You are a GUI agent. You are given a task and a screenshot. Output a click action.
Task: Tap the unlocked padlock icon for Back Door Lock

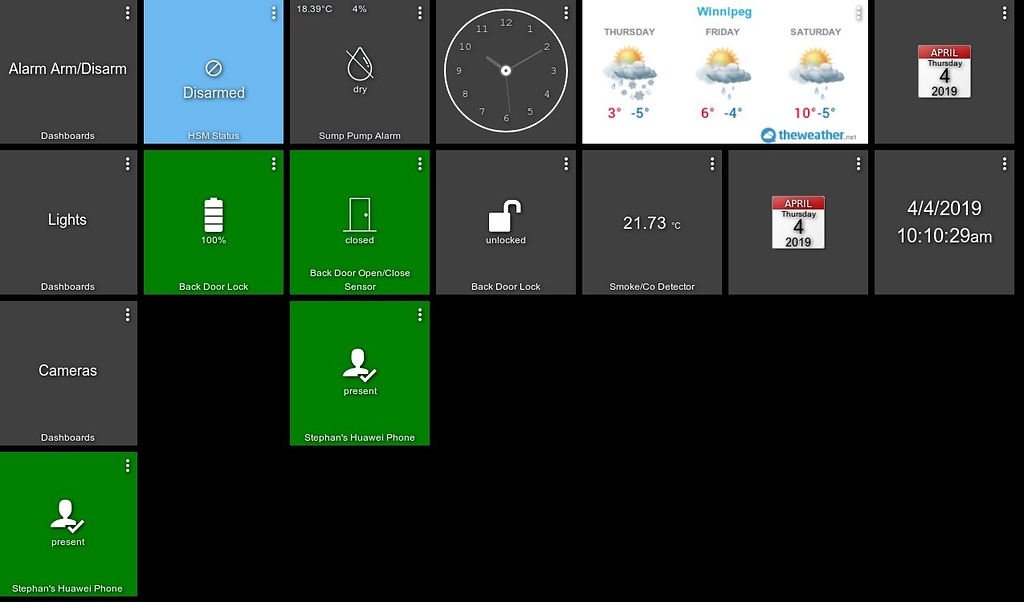[x=505, y=211]
